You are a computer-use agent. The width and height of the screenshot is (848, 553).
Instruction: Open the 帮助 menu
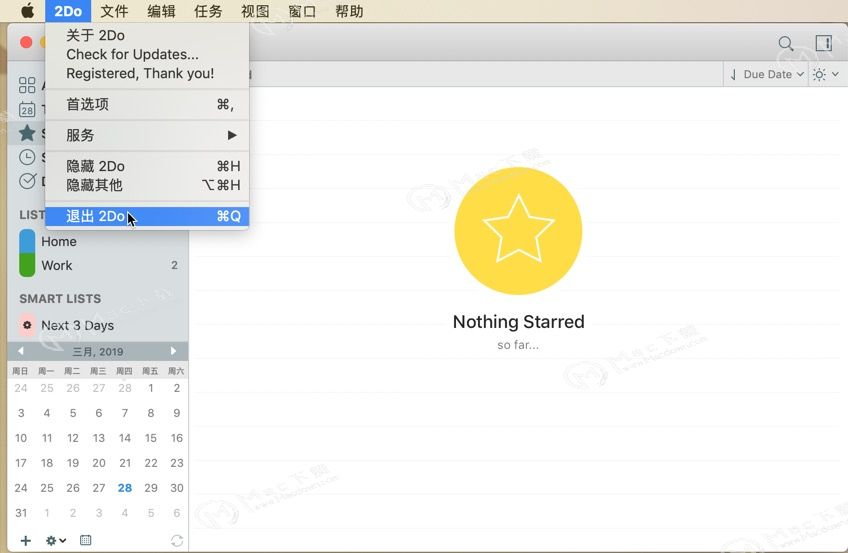point(349,11)
